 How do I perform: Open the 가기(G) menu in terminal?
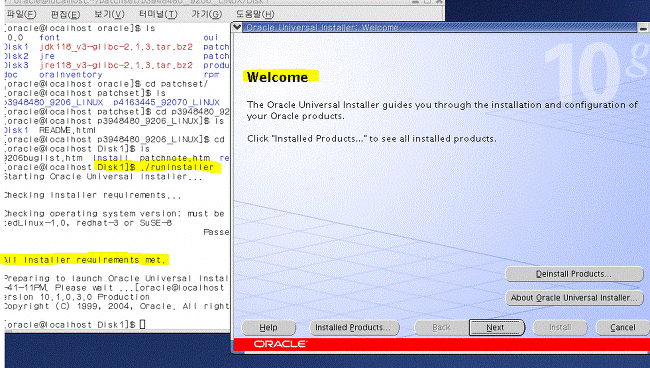(206, 14)
